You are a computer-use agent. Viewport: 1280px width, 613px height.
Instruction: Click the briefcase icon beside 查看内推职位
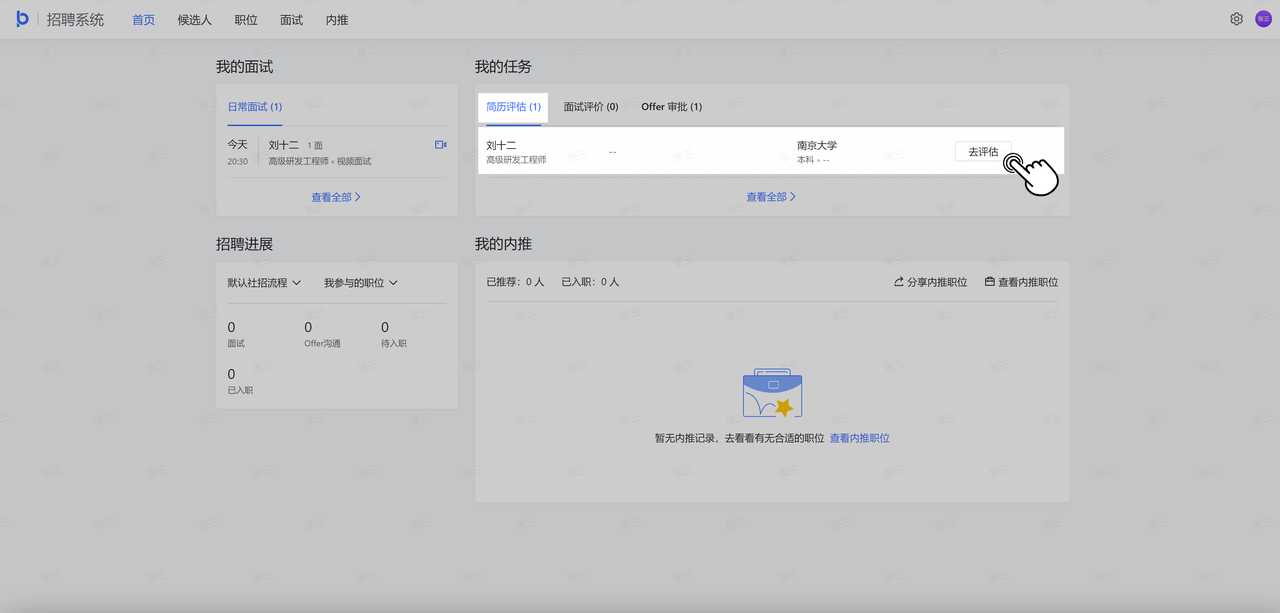coord(990,282)
